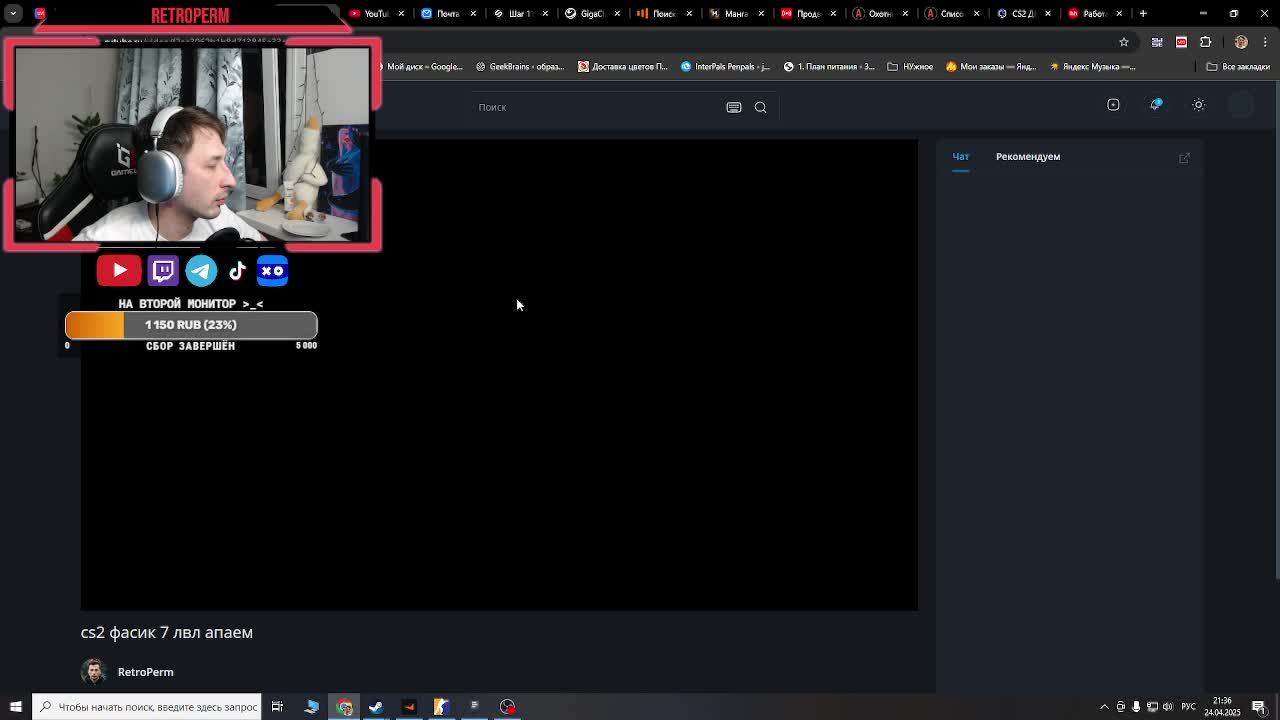
Task: Open Windows Task View
Action: coord(277,707)
